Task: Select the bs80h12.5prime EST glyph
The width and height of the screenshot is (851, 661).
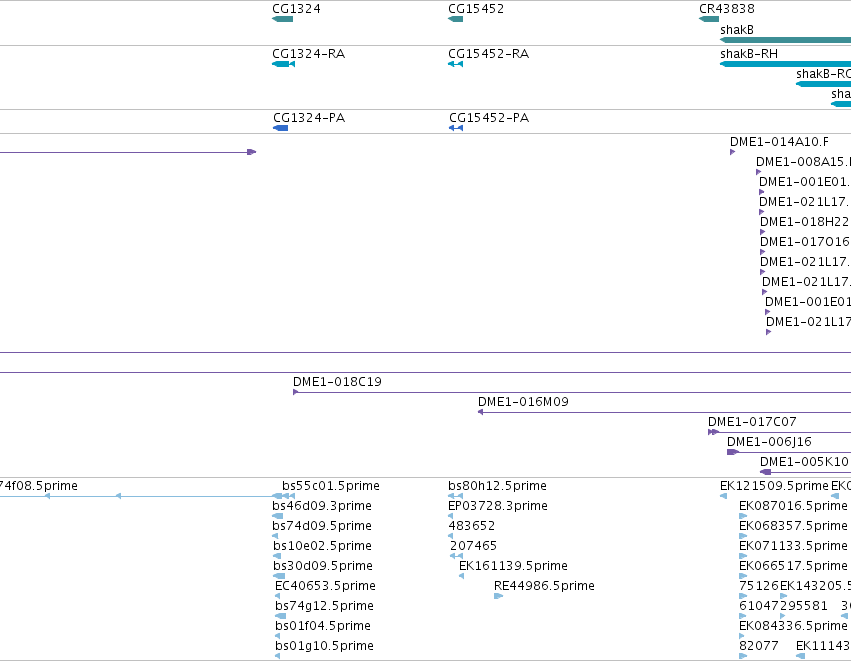Action: [x=455, y=496]
